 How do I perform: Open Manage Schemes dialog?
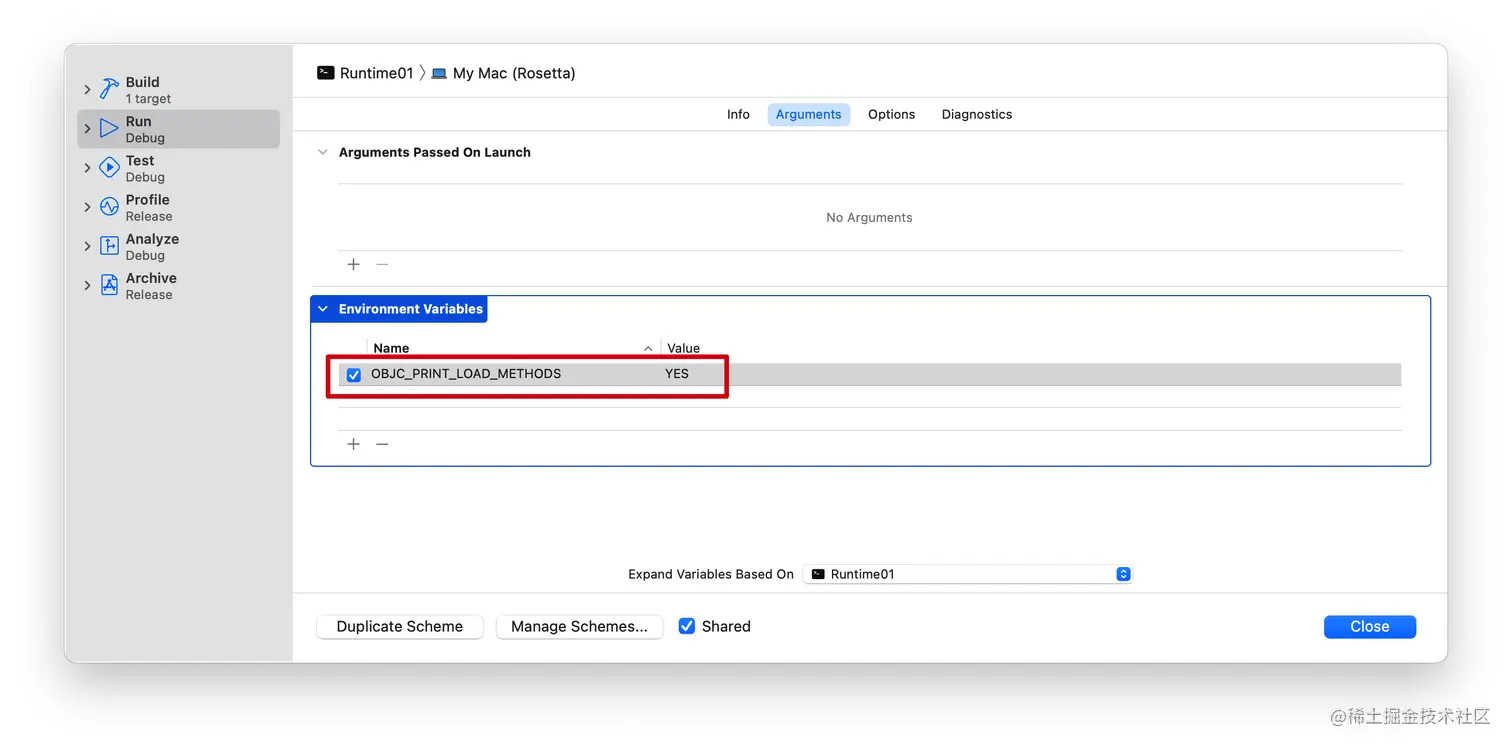(x=579, y=626)
